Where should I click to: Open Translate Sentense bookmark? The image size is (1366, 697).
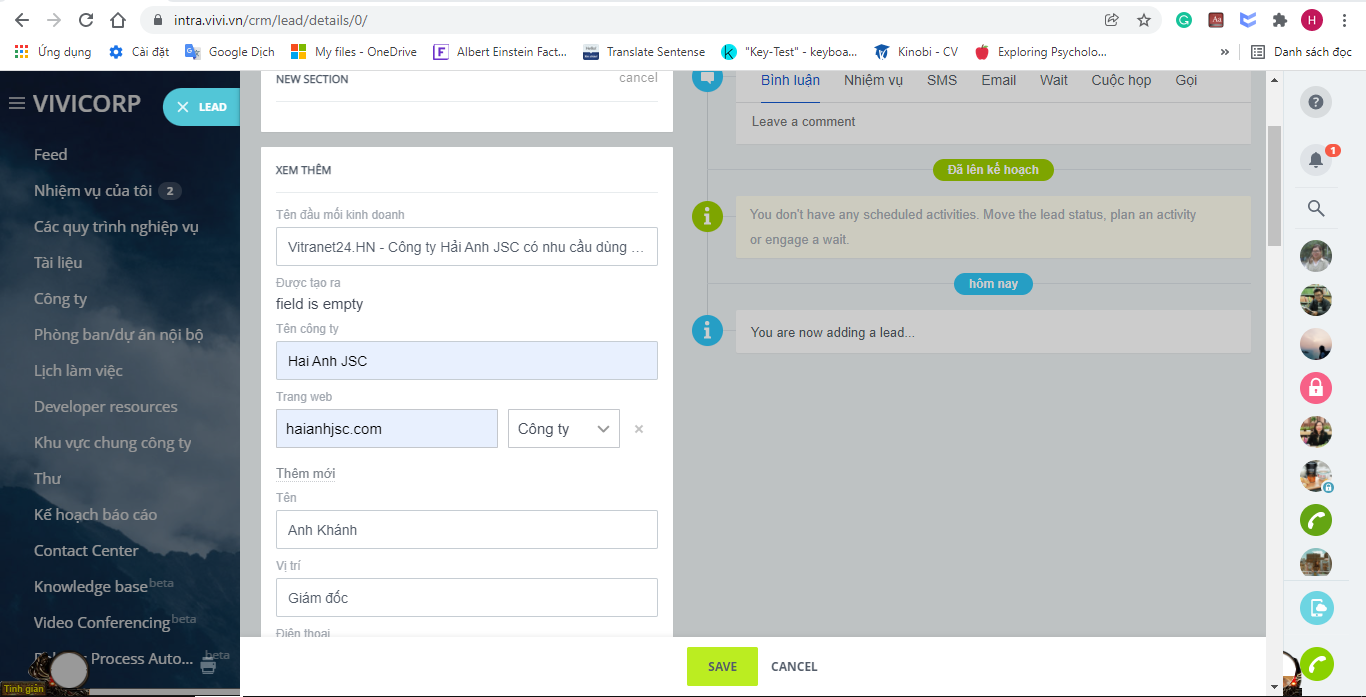(x=644, y=52)
